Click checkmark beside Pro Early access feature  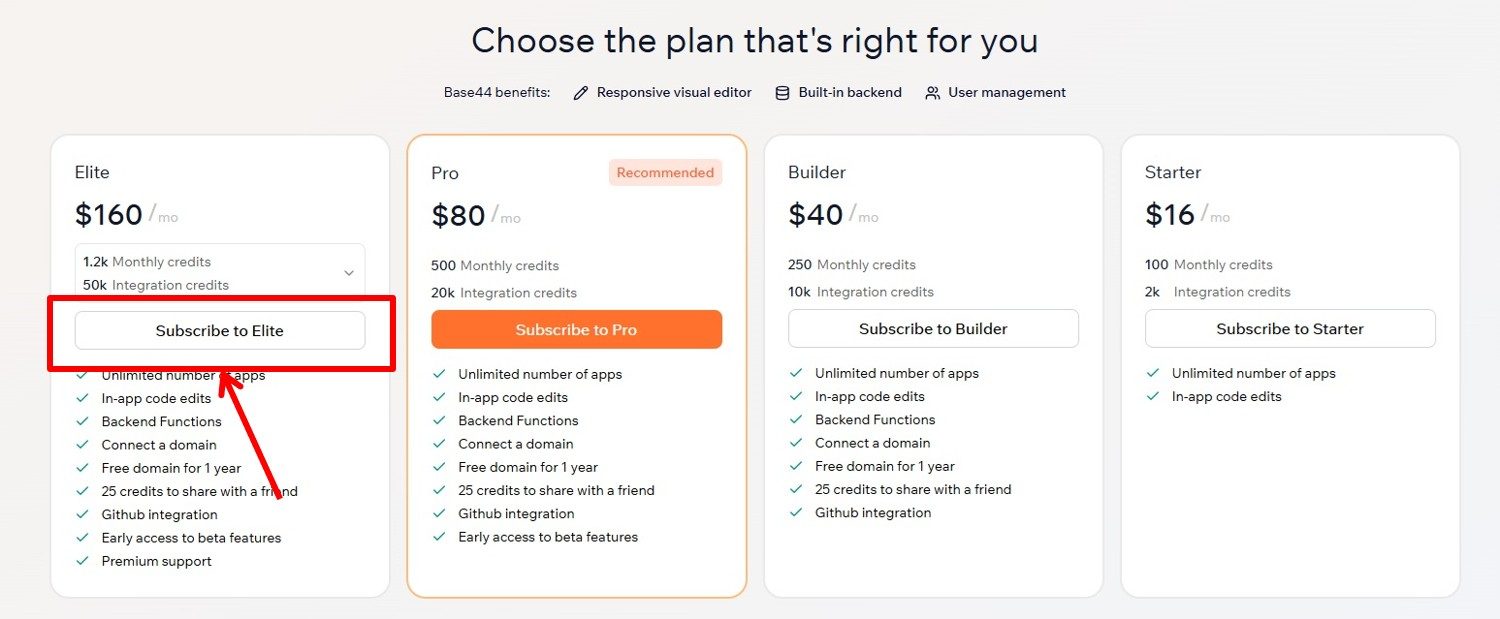pyautogui.click(x=439, y=537)
